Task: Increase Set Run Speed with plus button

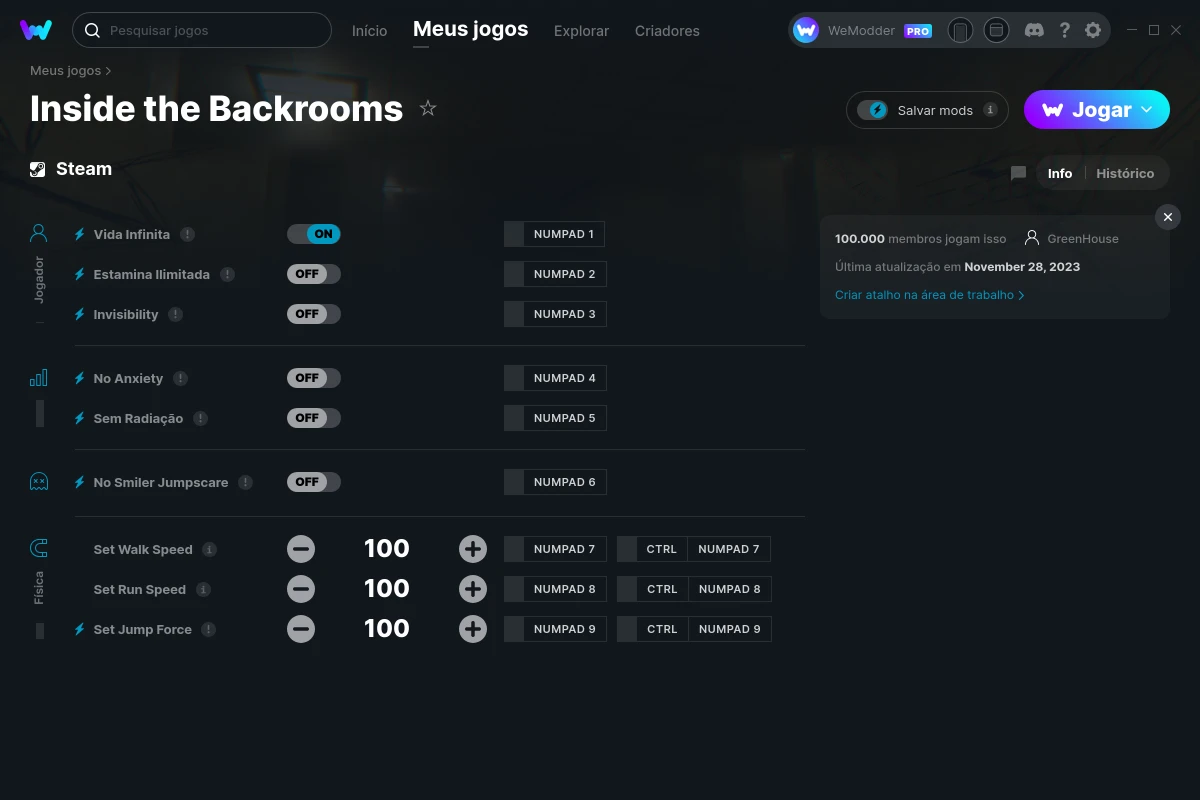Action: pos(473,589)
